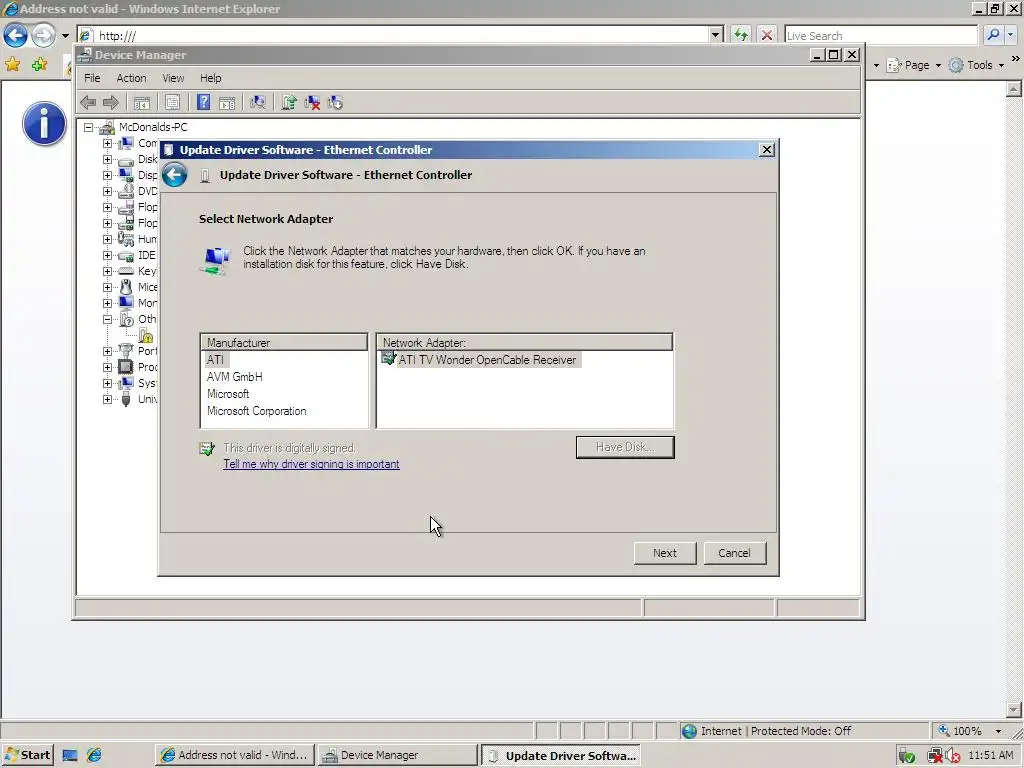
Task: Select the Processors category chip icon
Action: click(x=125, y=367)
